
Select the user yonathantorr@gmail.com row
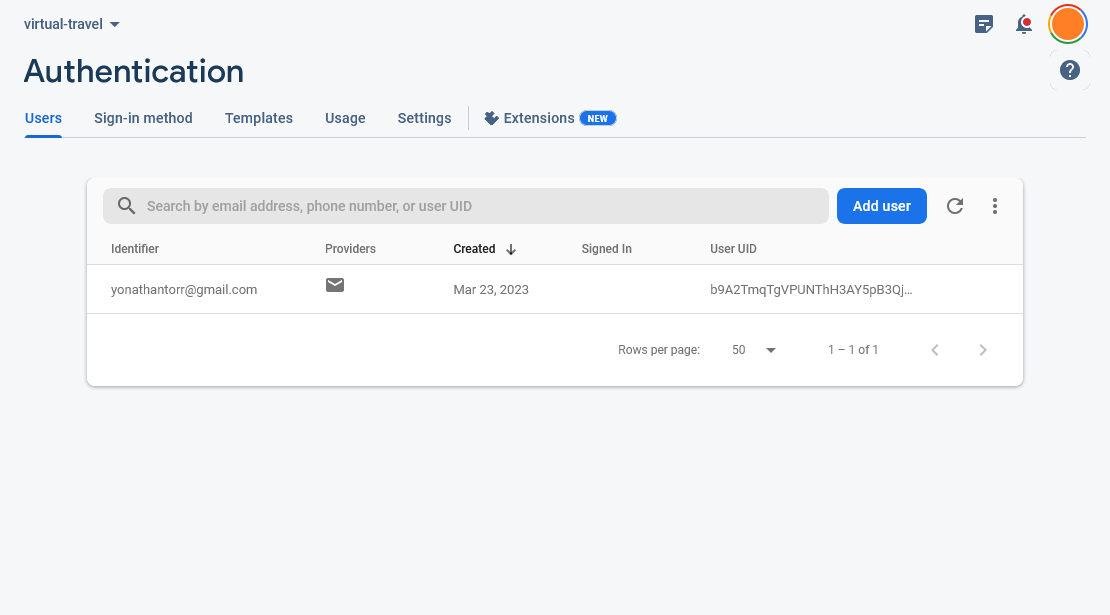click(x=184, y=289)
